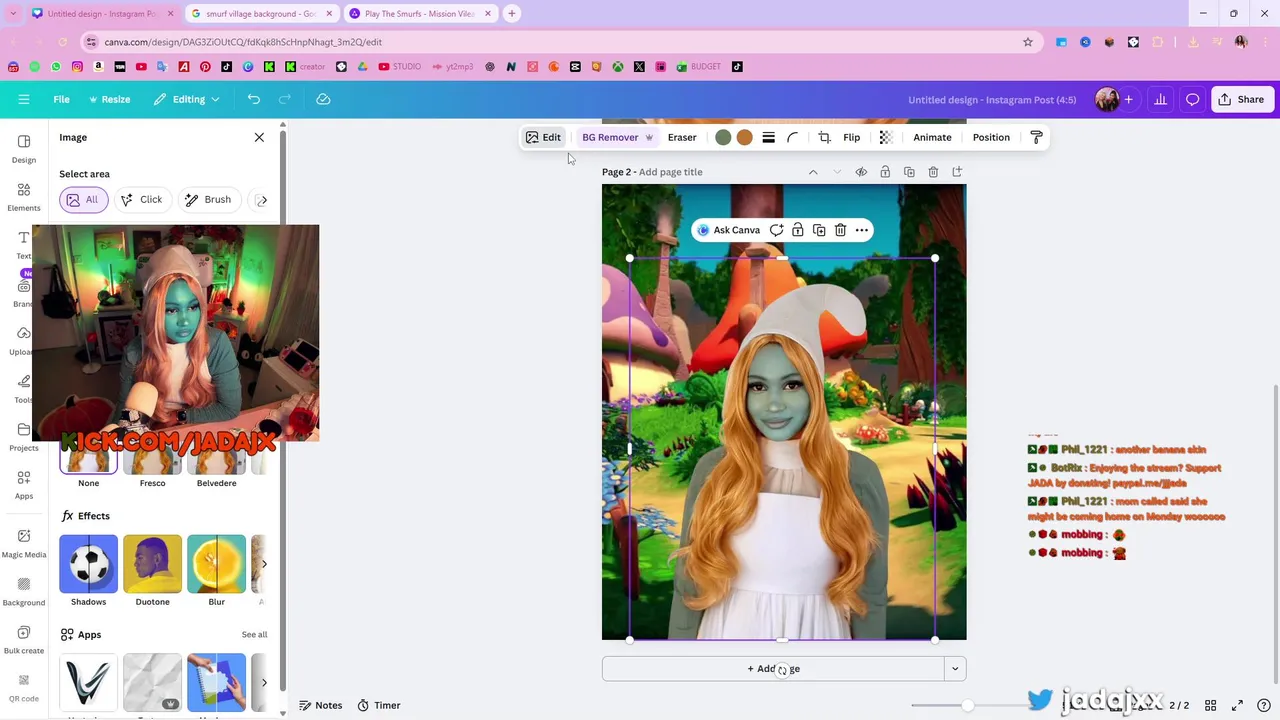This screenshot has width=1280, height=720.
Task: Click the Share button
Action: (x=1241, y=99)
